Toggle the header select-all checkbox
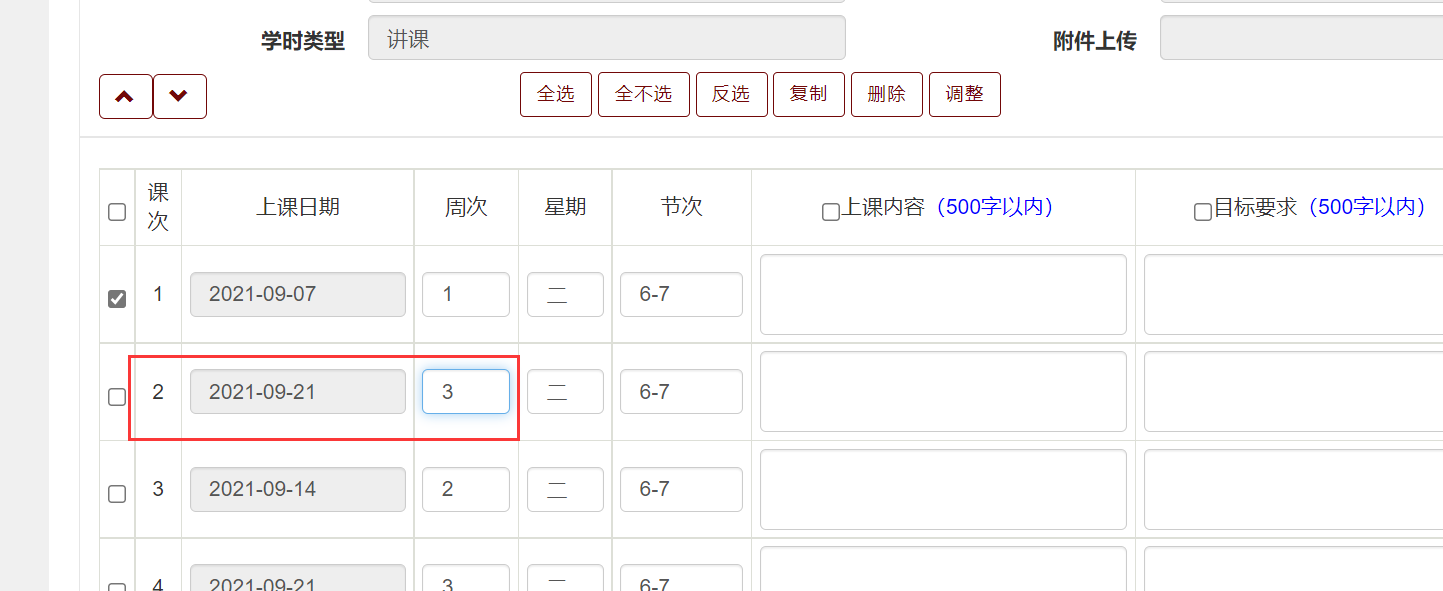Viewport: 1443px width, 591px height. (117, 211)
